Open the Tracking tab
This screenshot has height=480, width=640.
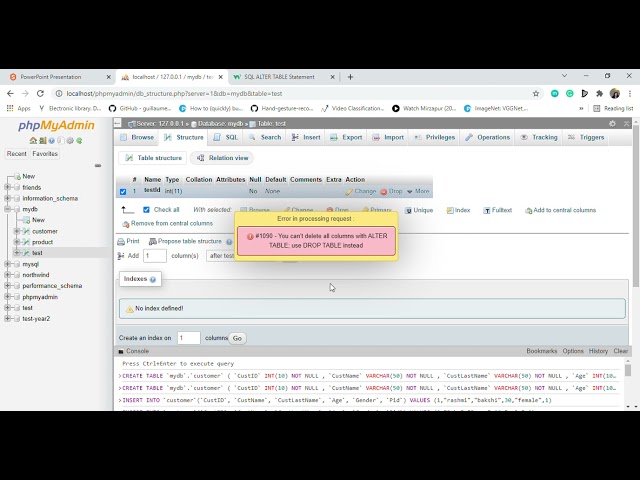point(539,138)
